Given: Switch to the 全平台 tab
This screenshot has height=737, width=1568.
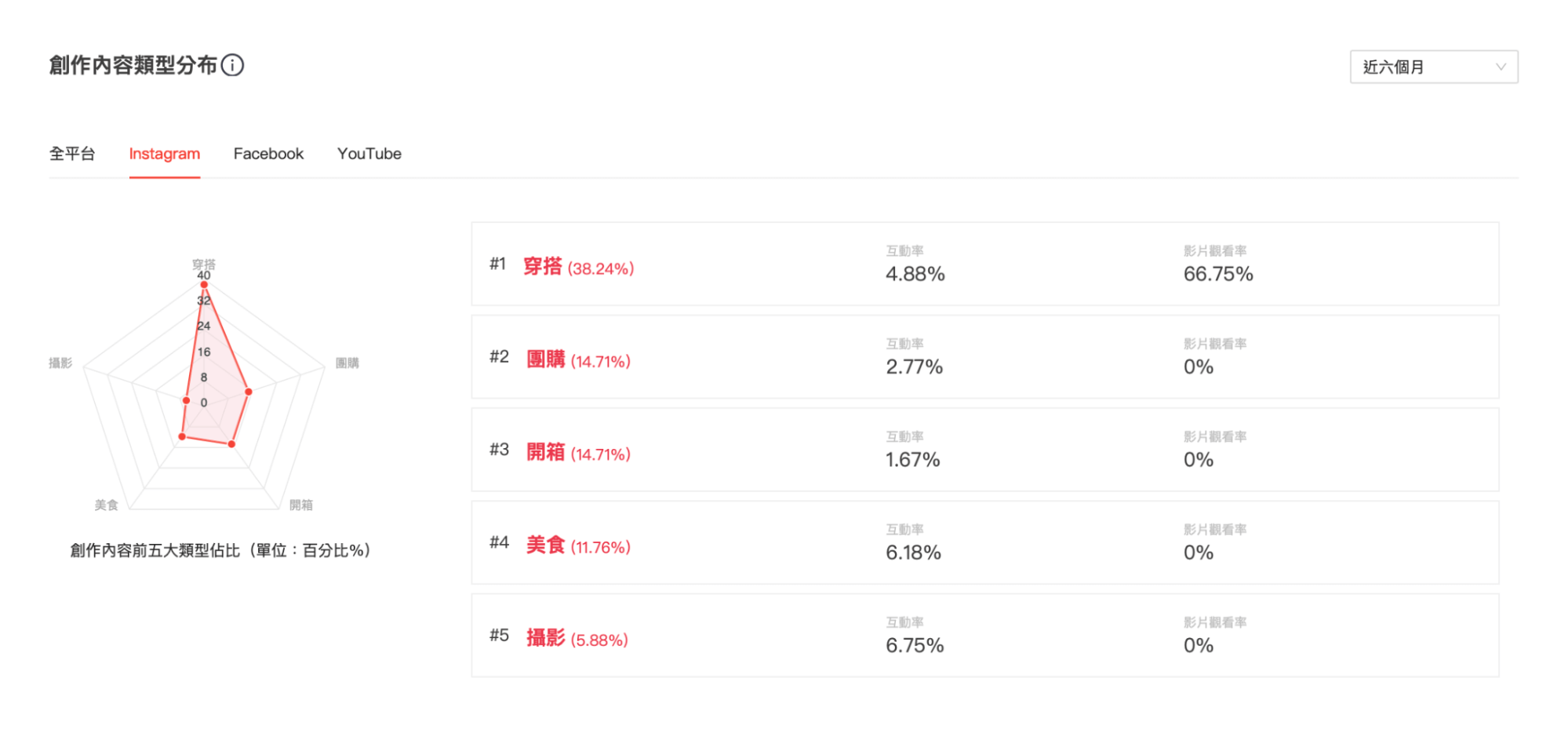Looking at the screenshot, I should tap(72, 154).
